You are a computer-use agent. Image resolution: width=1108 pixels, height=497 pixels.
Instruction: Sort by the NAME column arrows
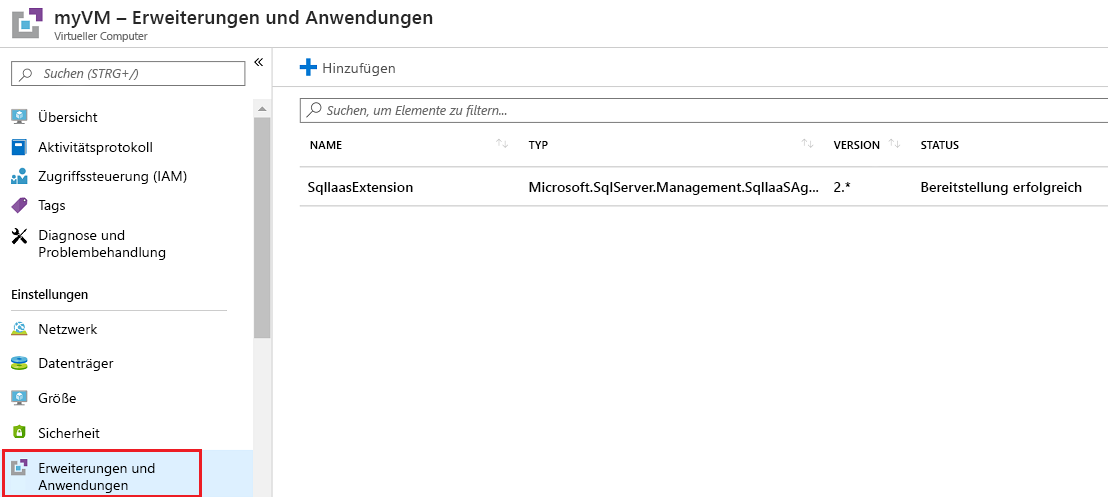[x=502, y=144]
